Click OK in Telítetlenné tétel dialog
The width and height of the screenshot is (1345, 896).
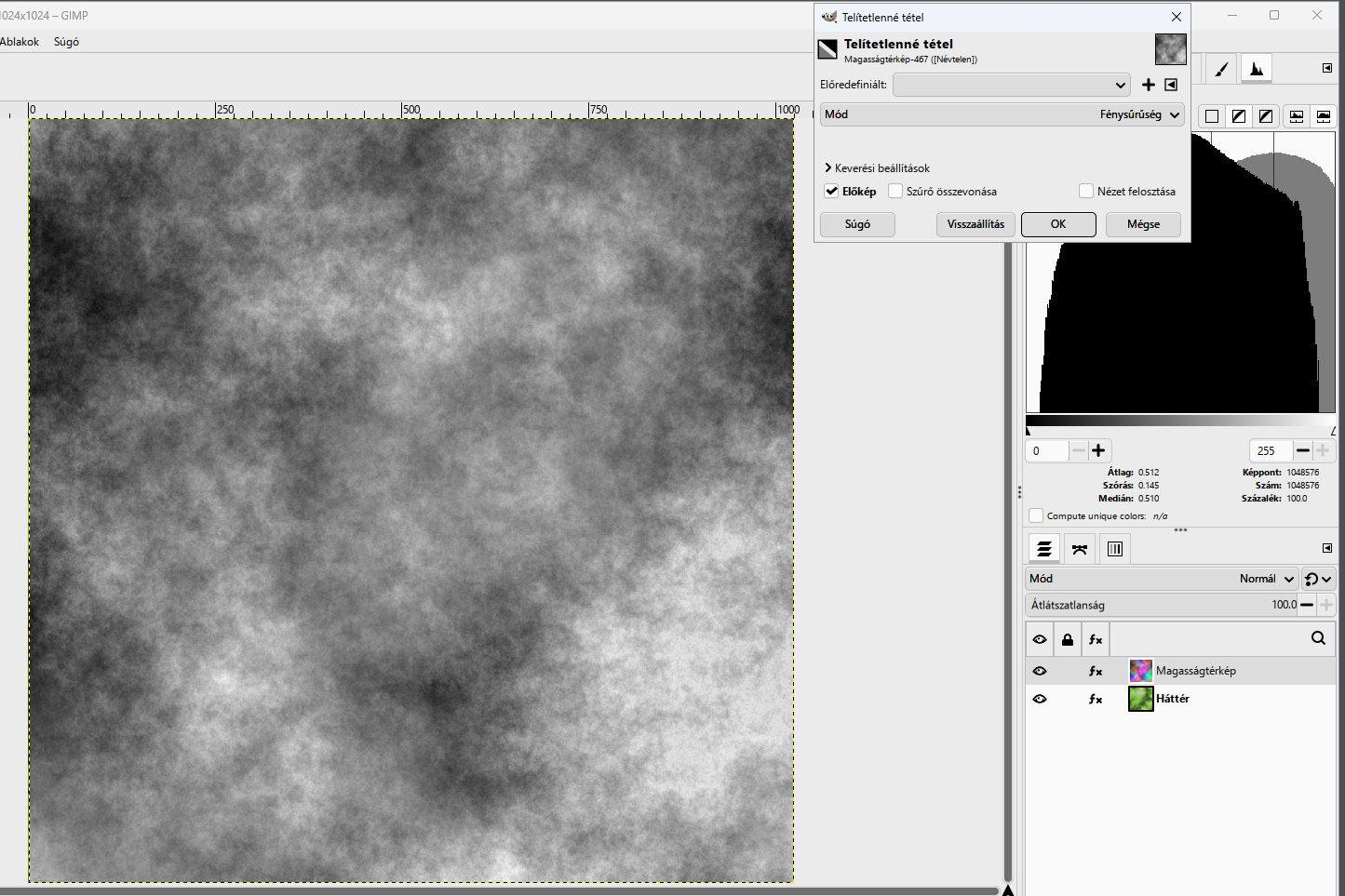point(1058,224)
